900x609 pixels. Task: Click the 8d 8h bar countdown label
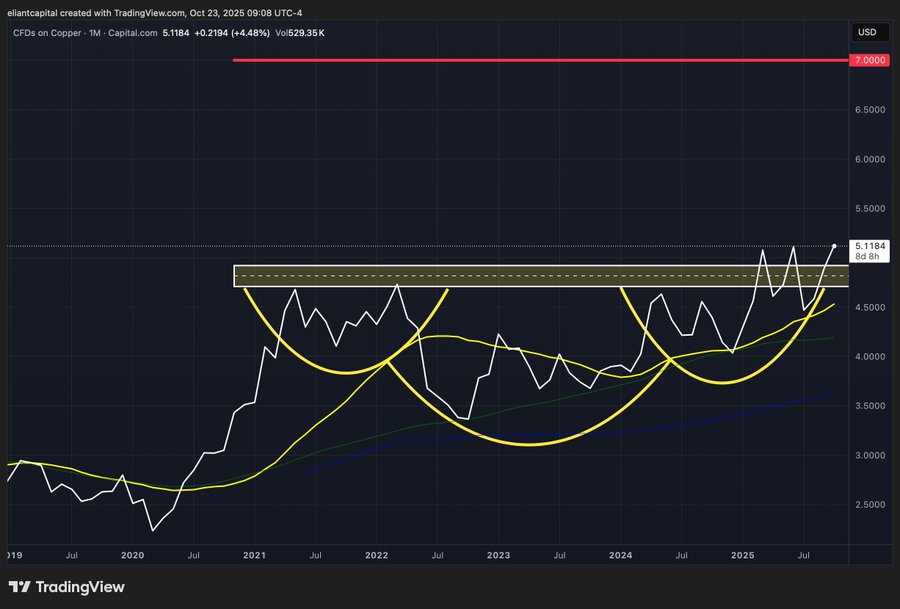[866, 257]
